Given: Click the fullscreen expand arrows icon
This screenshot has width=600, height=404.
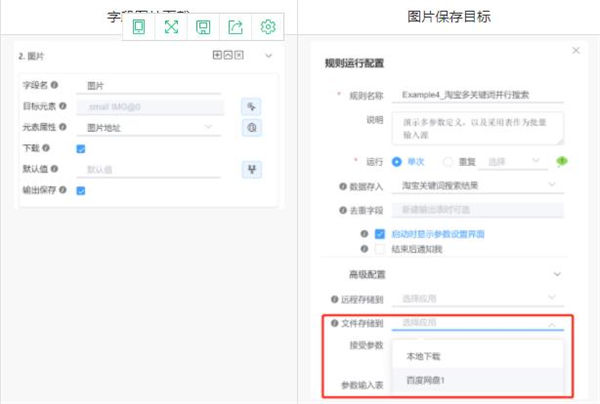Looking at the screenshot, I should tap(171, 27).
